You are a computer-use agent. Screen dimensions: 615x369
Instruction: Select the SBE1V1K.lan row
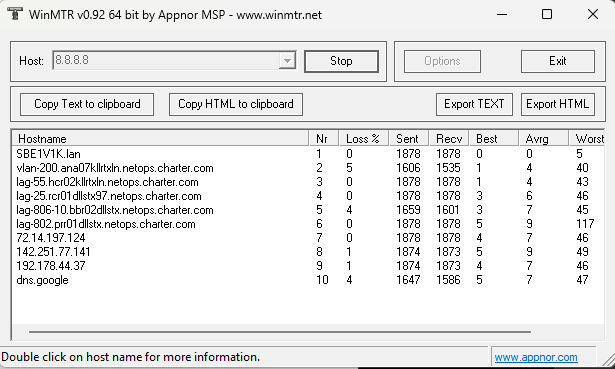coord(308,154)
